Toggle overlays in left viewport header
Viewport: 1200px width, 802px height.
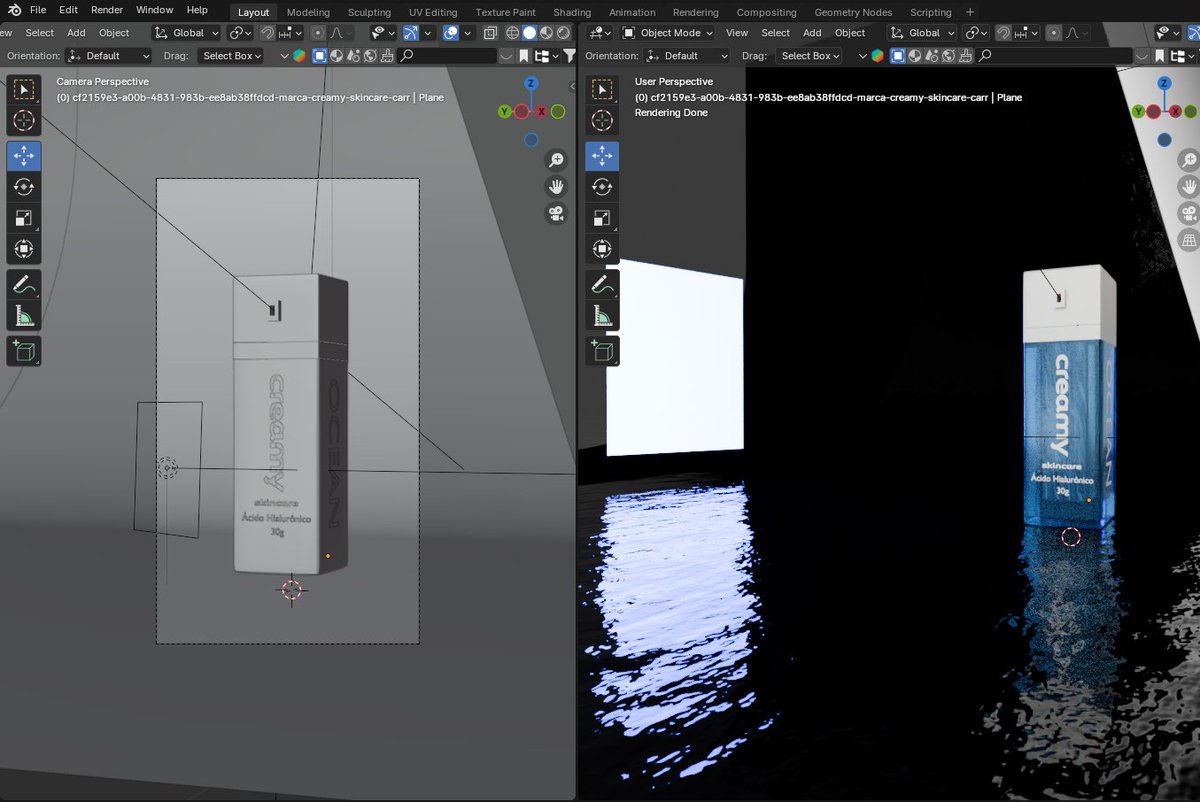[x=451, y=33]
